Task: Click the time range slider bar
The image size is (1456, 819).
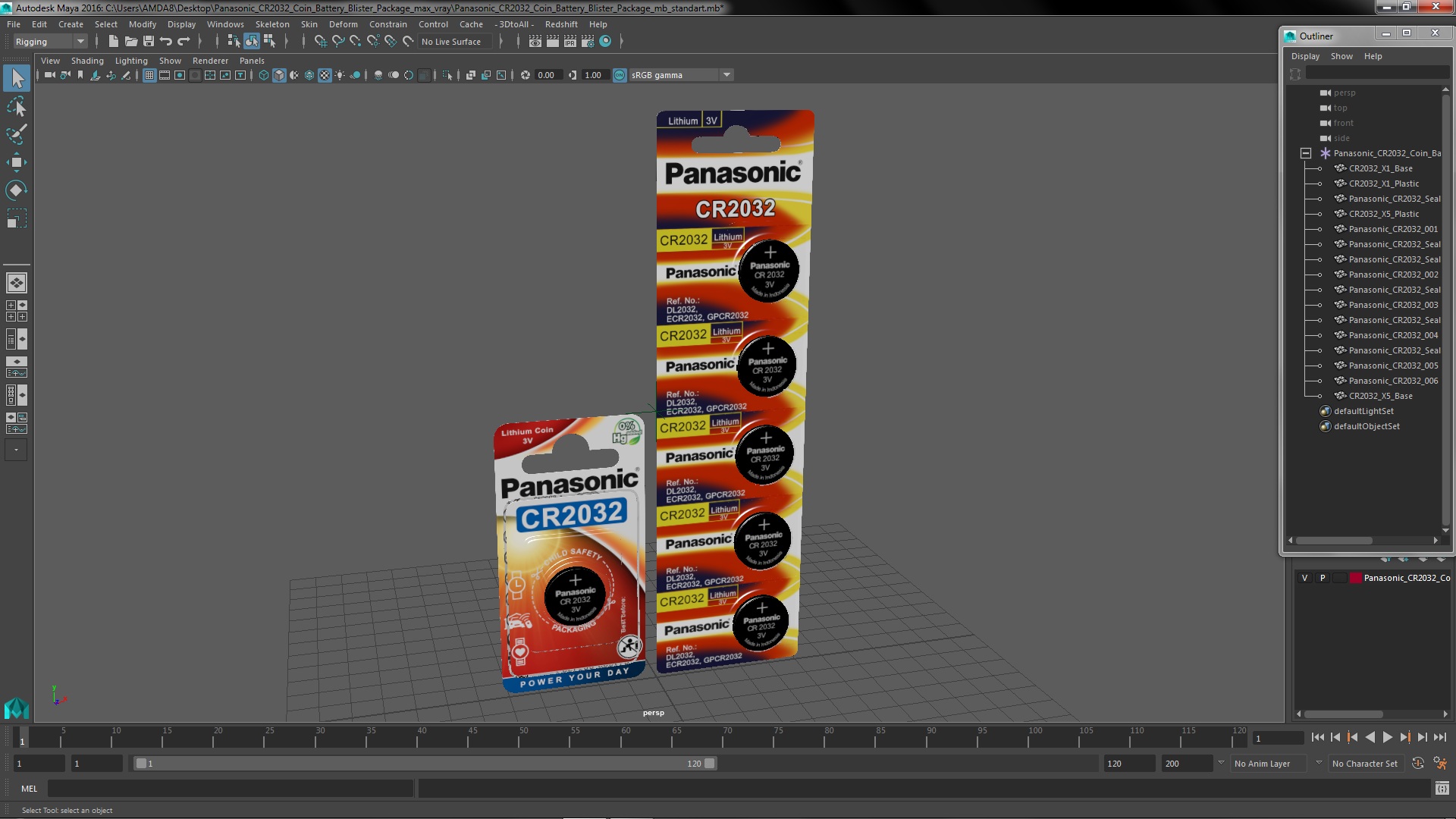Action: pos(425,764)
